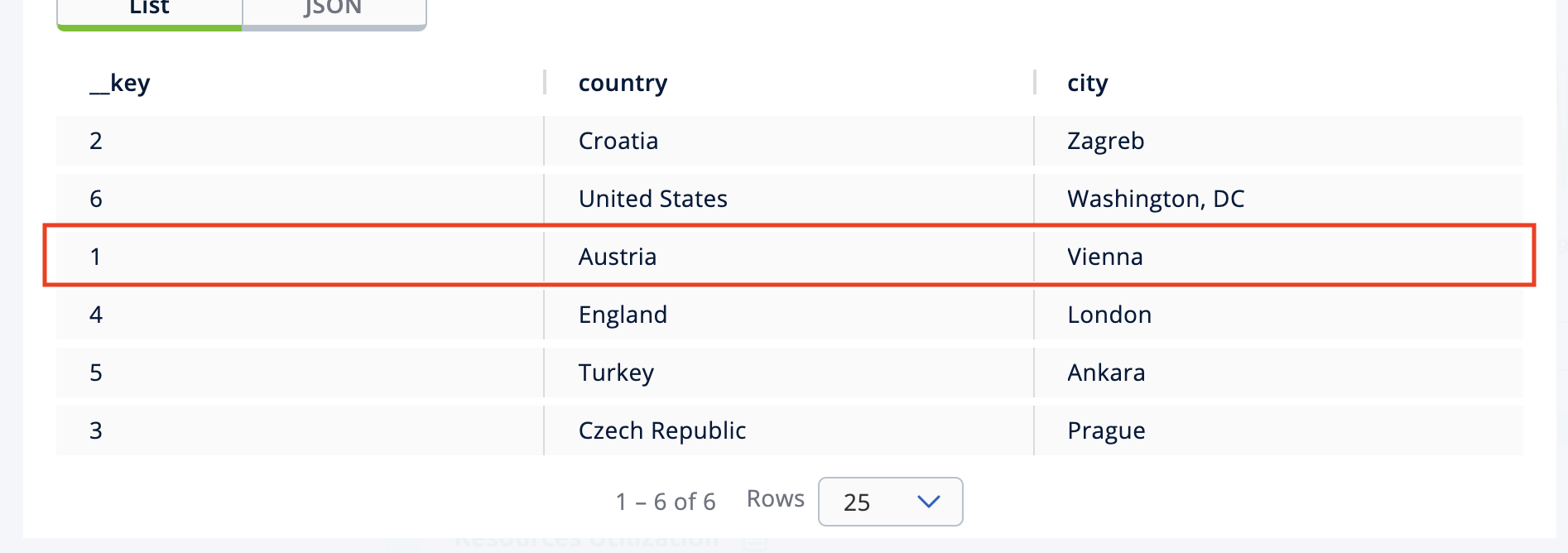The height and width of the screenshot is (553, 1568).
Task: Open the Rows per page dropdown
Action: coord(890,502)
